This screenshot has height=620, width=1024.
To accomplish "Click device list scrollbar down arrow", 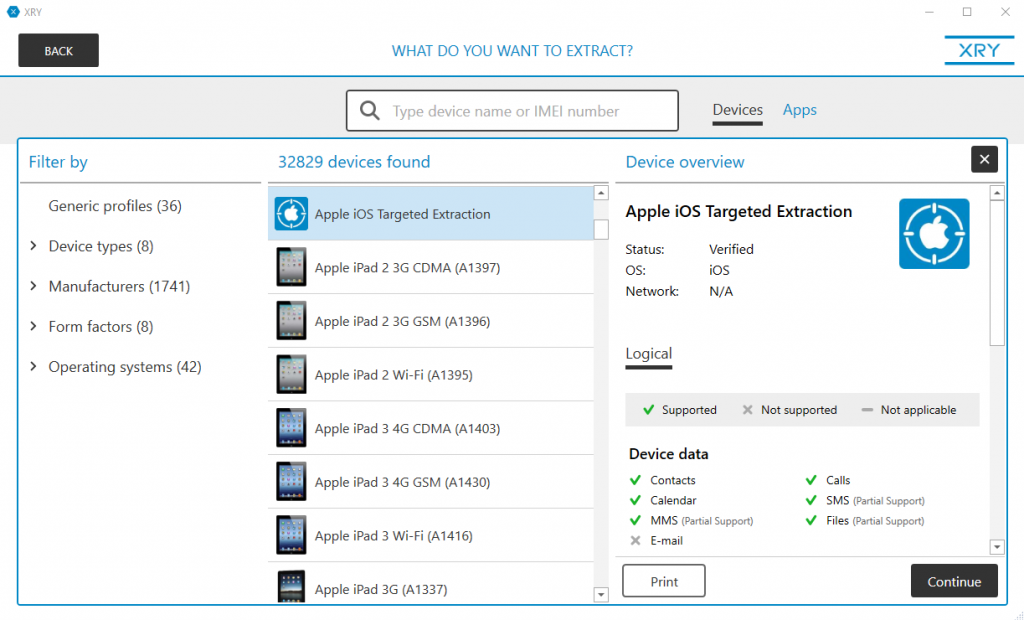I will pos(601,595).
